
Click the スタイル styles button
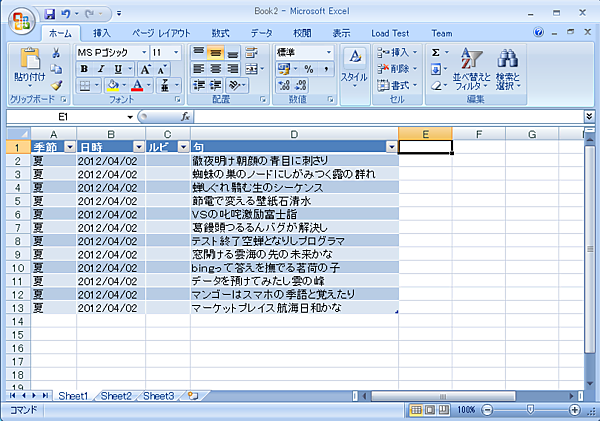354,68
